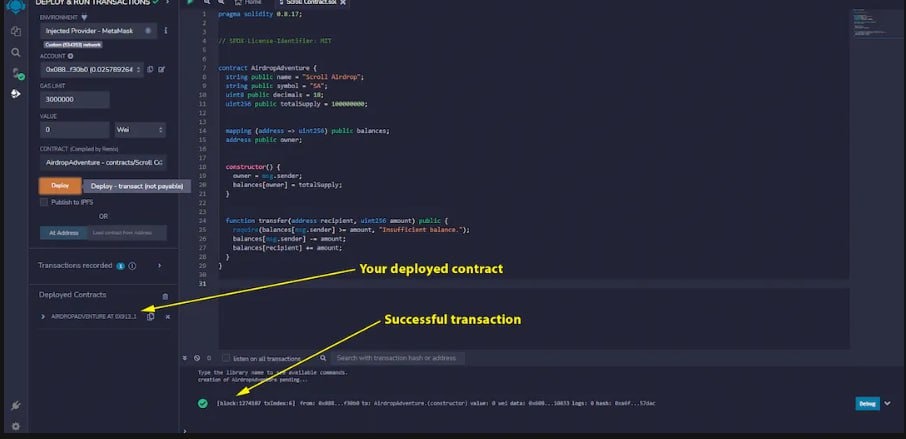Expand the AIRDROPADVENTURE deployed contract
Screen dimensions: 906x439
43,317
